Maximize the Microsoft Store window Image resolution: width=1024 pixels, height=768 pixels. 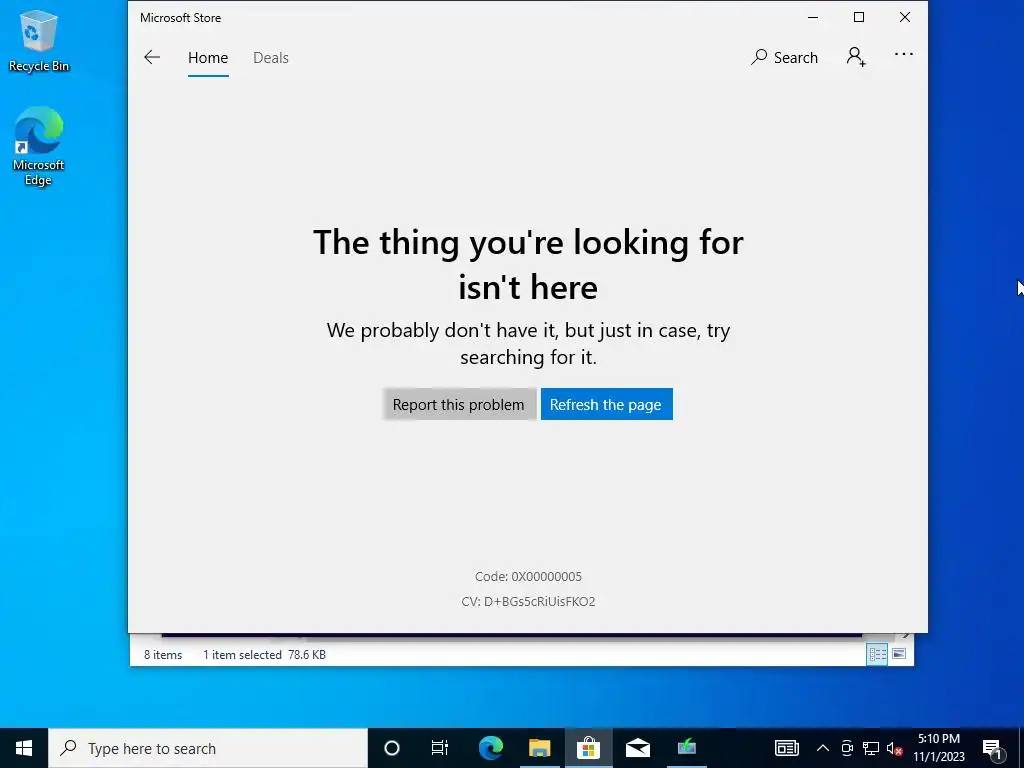[859, 18]
